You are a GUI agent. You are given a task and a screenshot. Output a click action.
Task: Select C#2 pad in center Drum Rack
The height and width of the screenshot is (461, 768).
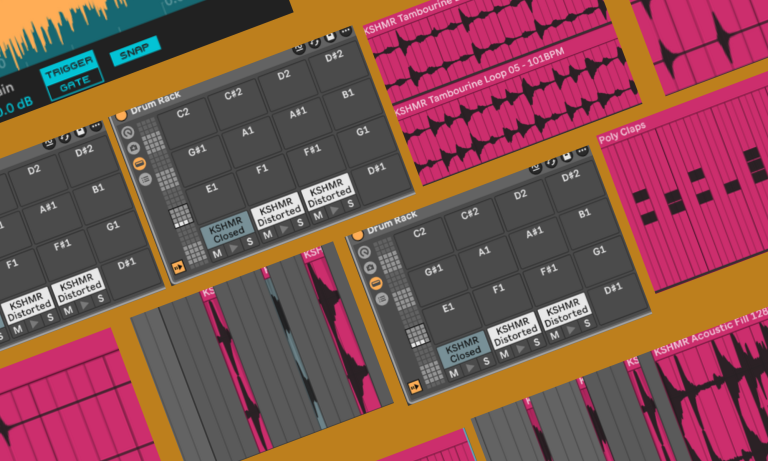point(237,102)
